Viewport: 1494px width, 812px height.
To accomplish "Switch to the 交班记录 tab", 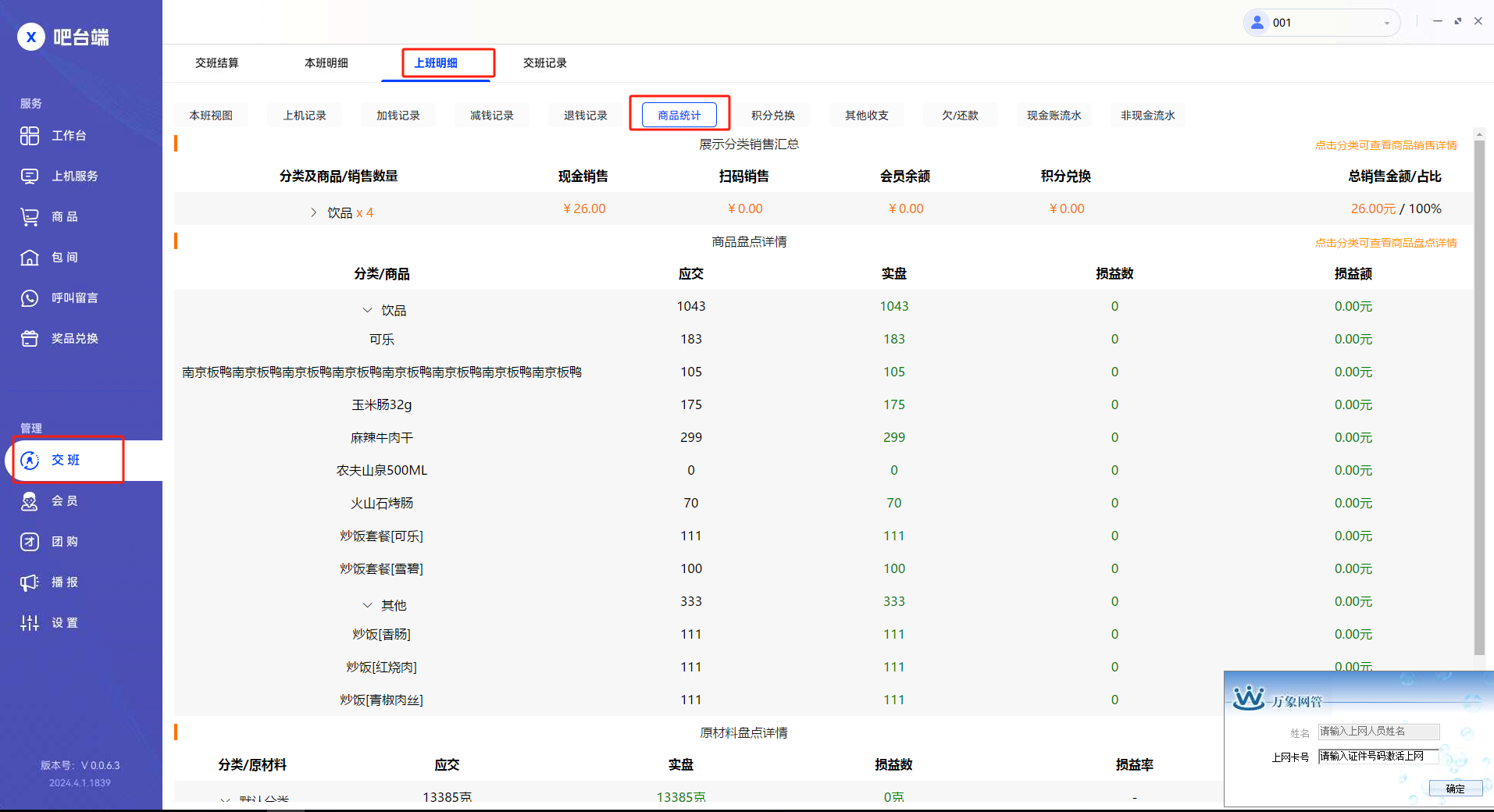I will click(544, 63).
